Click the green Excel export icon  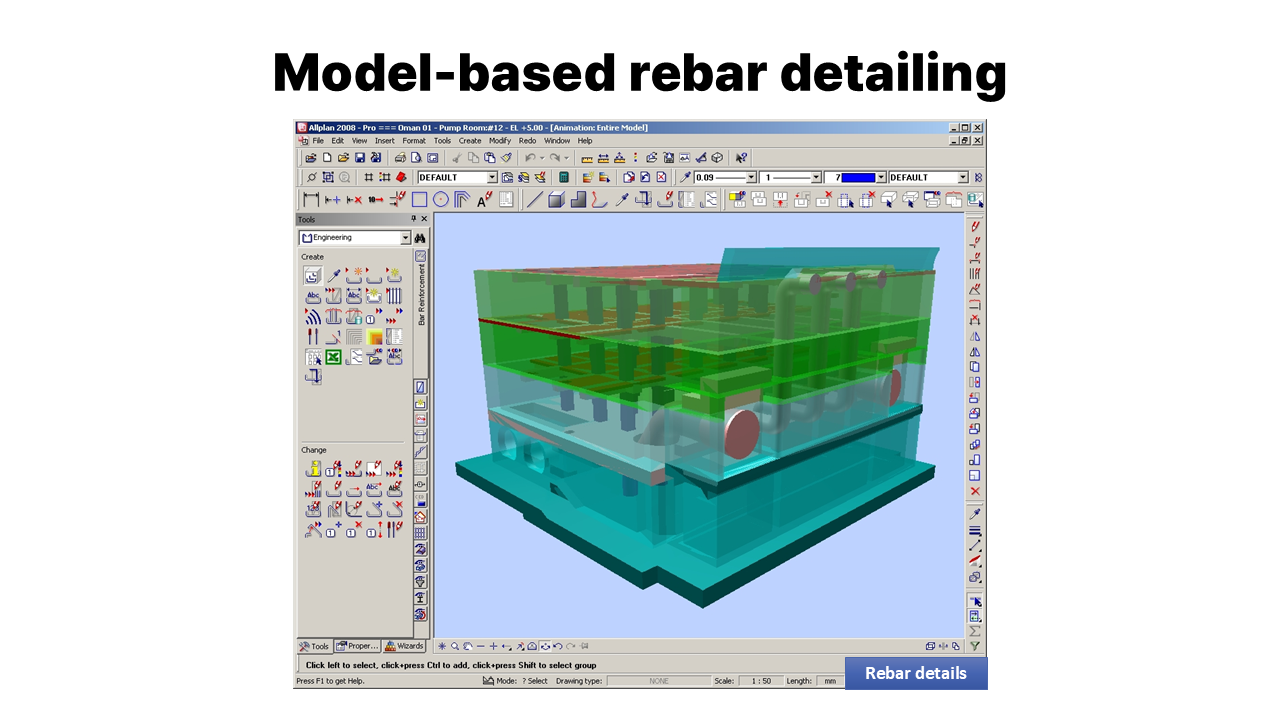(333, 357)
